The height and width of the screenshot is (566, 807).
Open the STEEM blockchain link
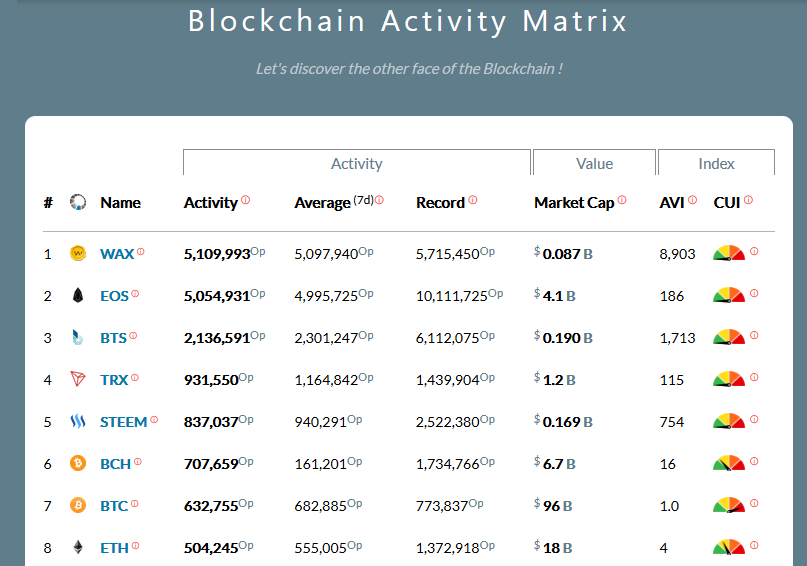(124, 422)
